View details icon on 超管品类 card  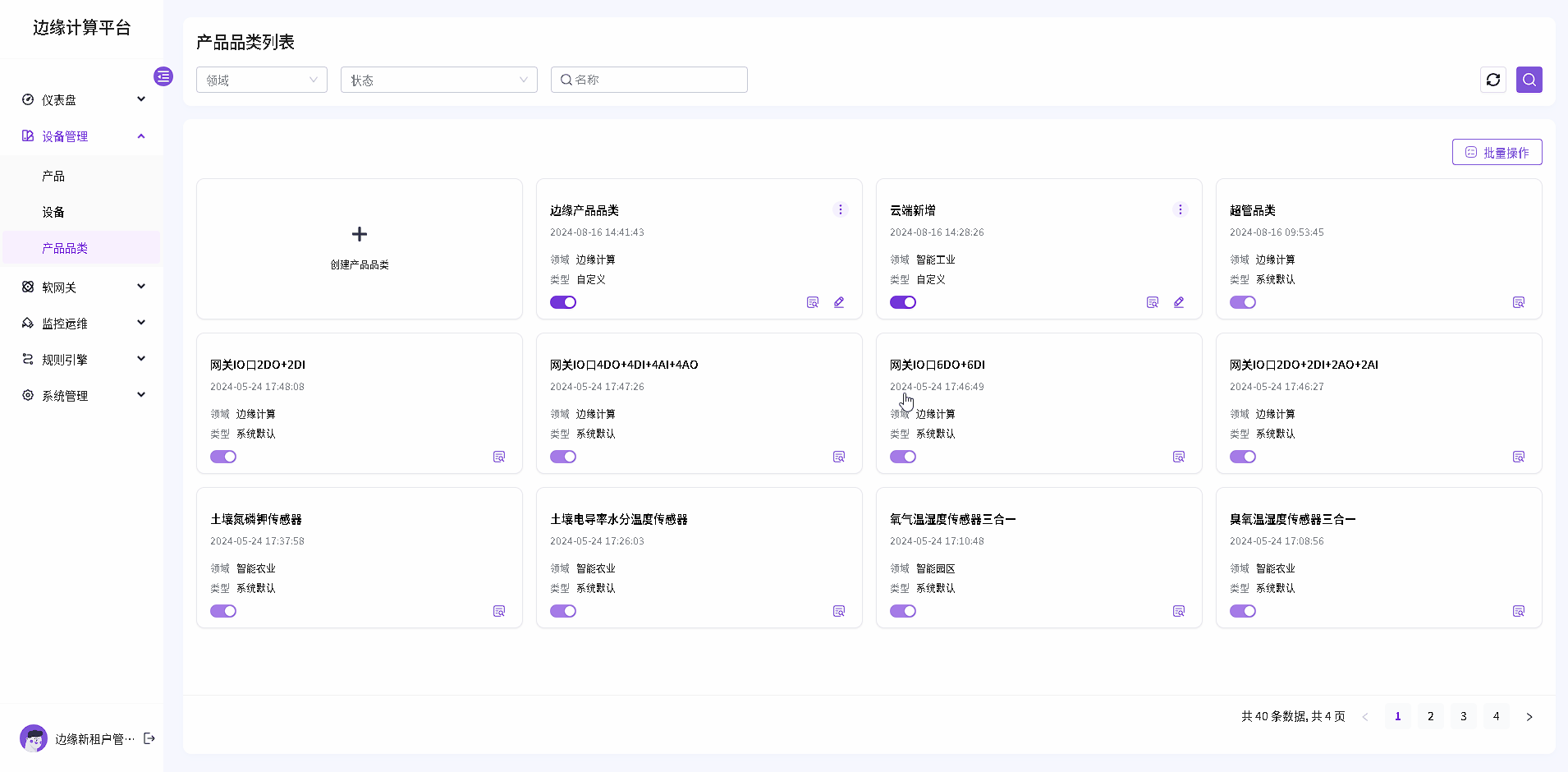point(1518,302)
